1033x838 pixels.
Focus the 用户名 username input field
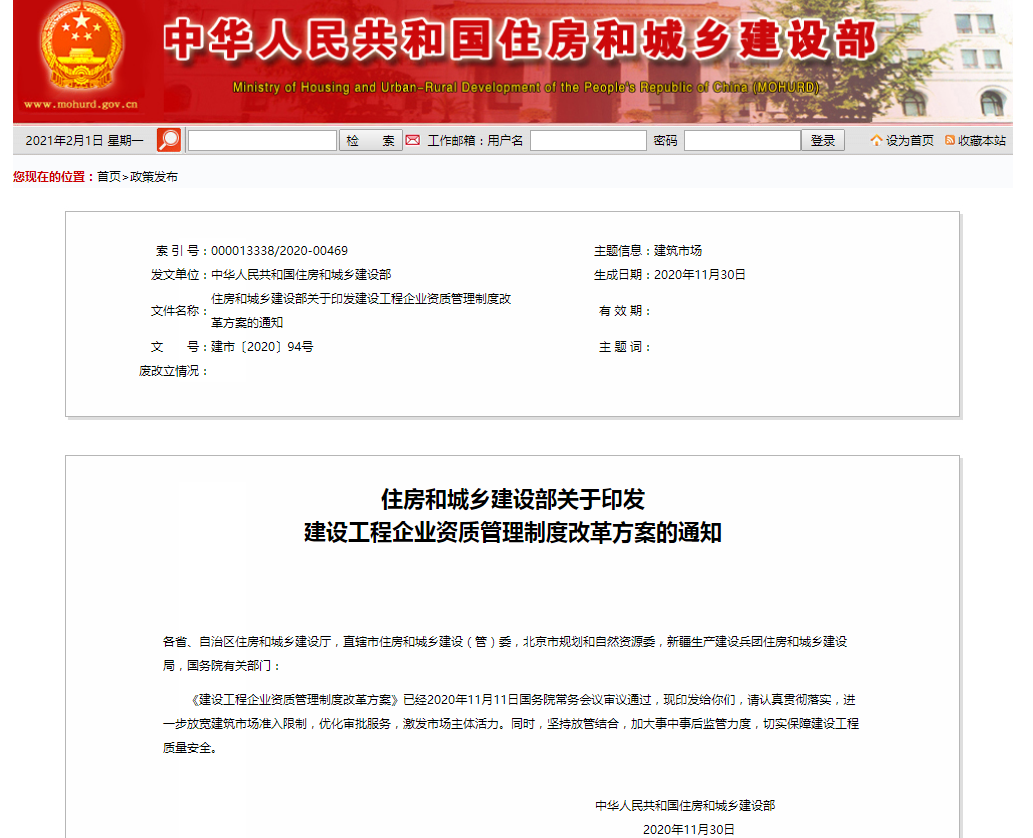click(588, 140)
